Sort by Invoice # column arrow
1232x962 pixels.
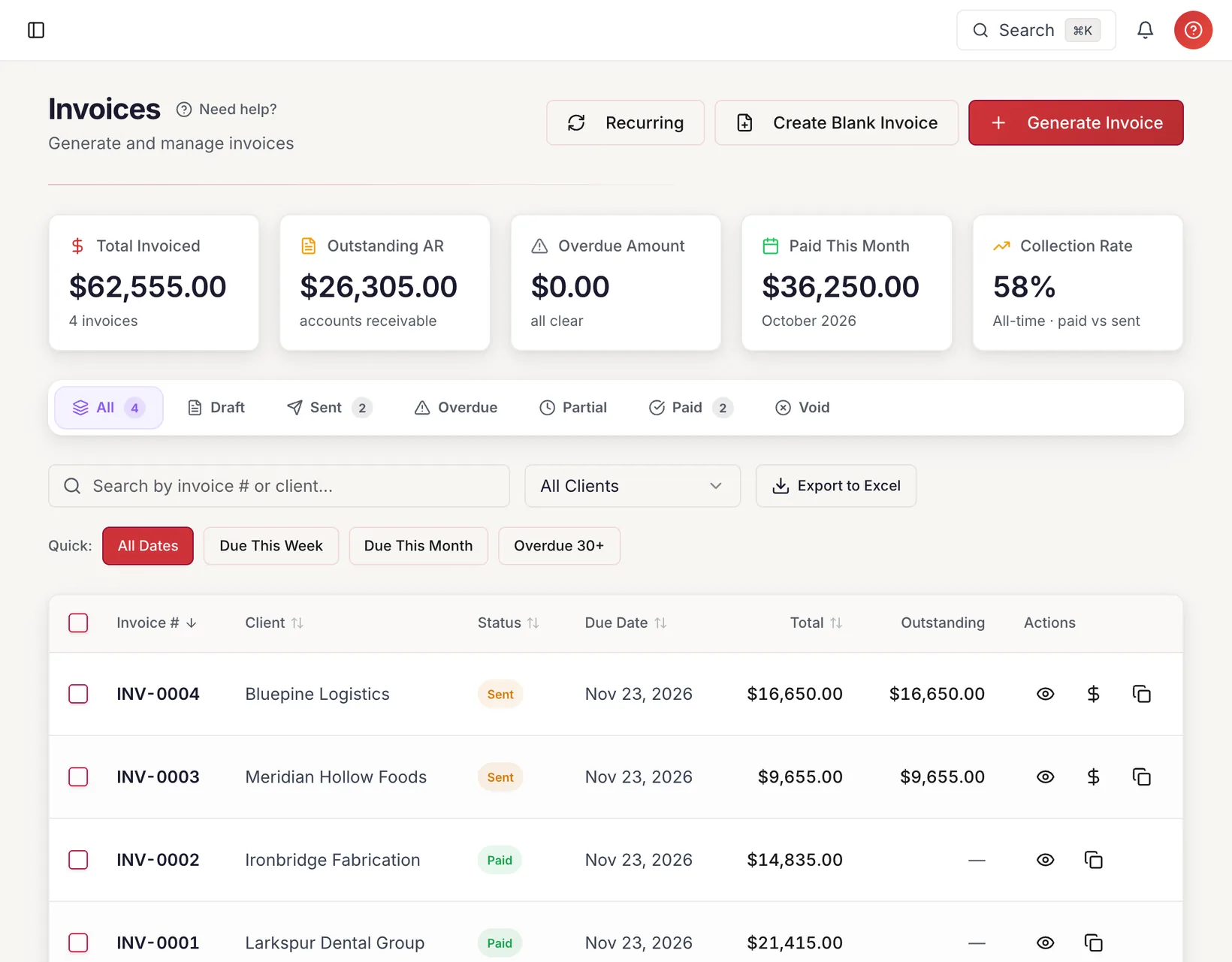(x=192, y=623)
